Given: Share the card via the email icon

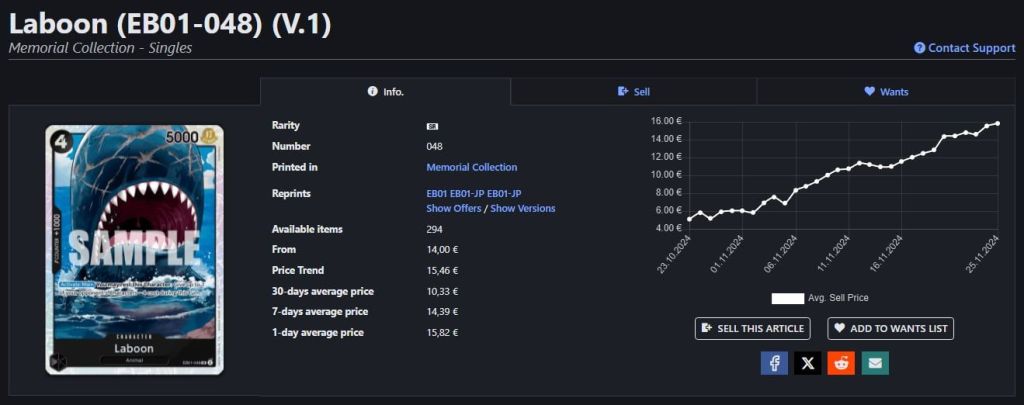Looking at the screenshot, I should pyautogui.click(x=875, y=362).
